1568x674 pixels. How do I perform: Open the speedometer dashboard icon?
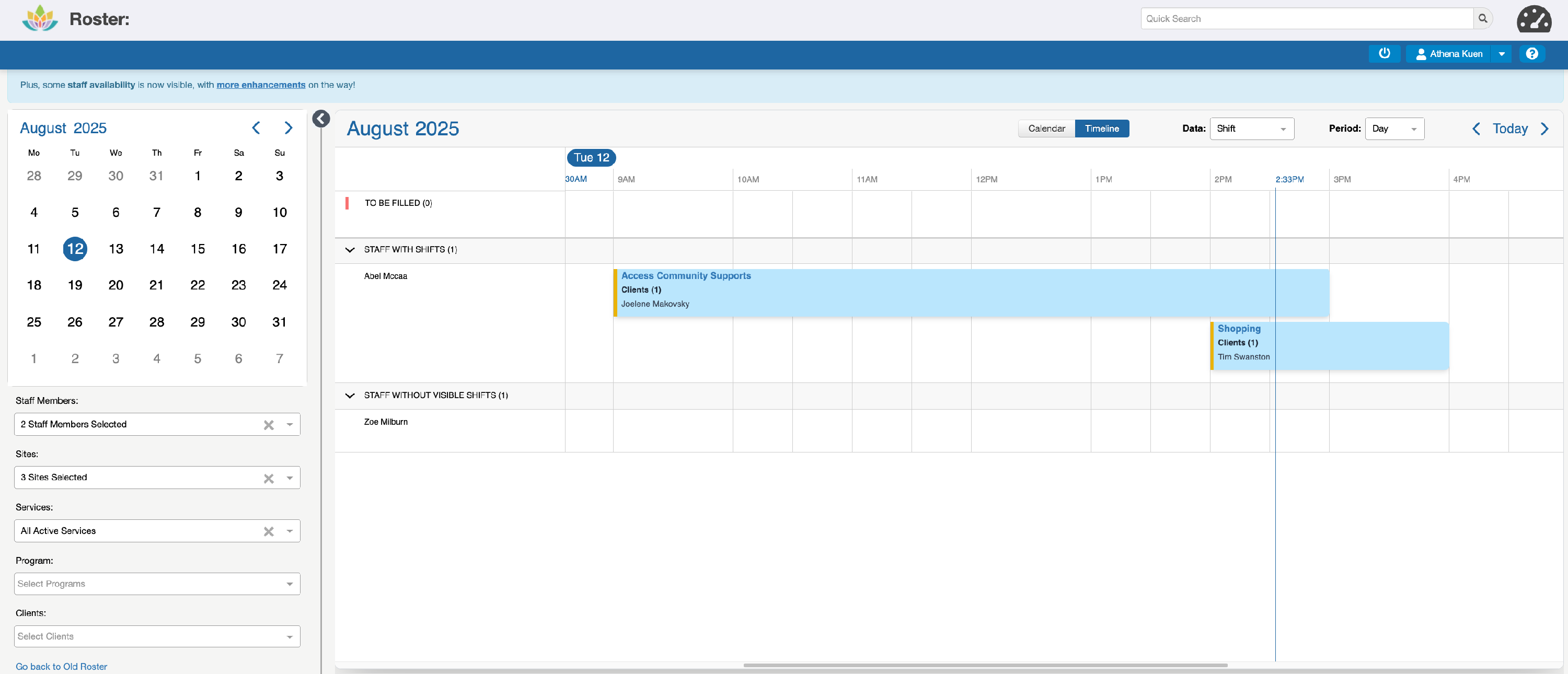1534,19
